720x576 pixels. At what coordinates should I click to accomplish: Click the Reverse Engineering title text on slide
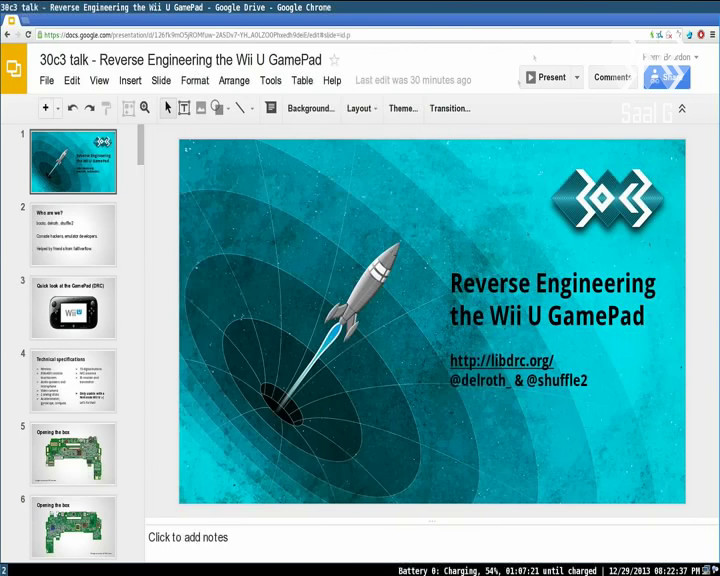pos(553,299)
